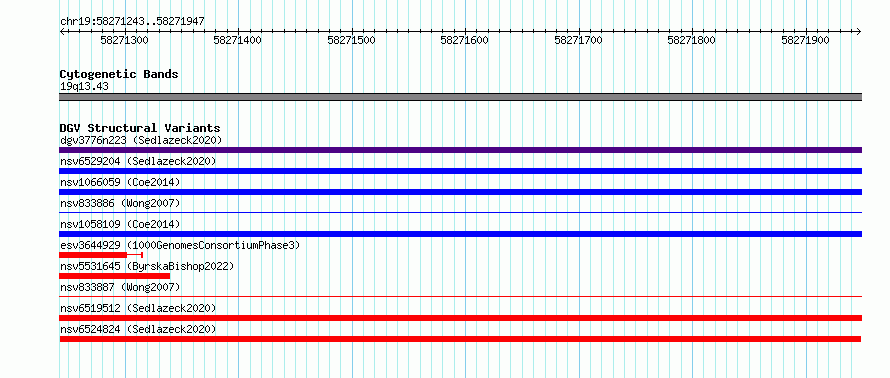This screenshot has width=890, height=378.
Task: Open the nsv6519512 (Sedlazeck2020) label
Action: [x=138, y=308]
